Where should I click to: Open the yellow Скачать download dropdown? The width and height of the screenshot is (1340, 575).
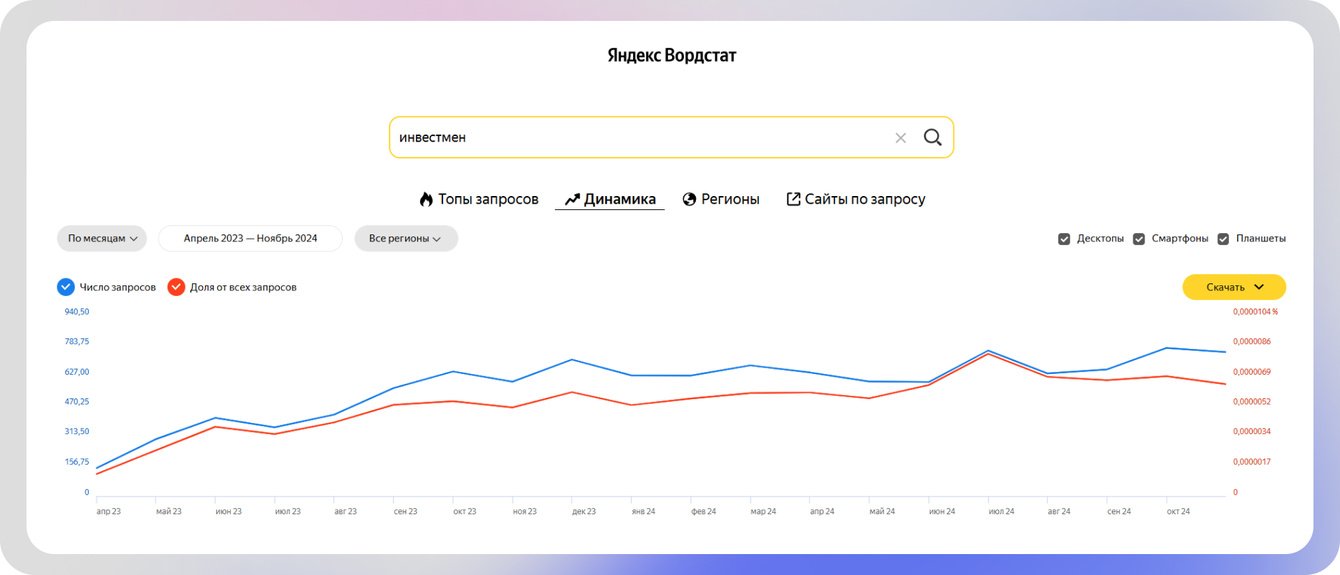pyautogui.click(x=1234, y=287)
